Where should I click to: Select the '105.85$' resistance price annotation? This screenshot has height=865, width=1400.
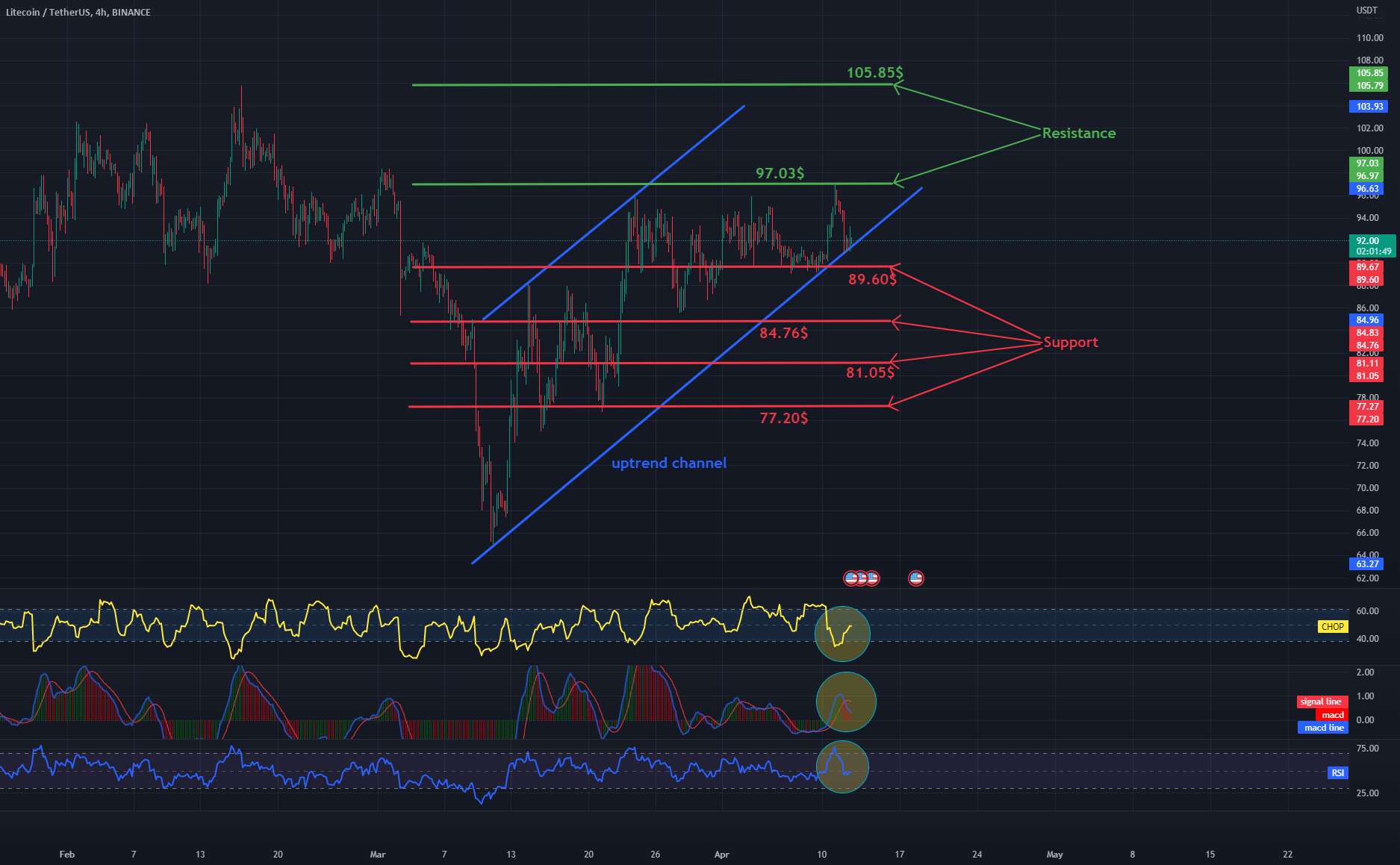click(x=875, y=72)
